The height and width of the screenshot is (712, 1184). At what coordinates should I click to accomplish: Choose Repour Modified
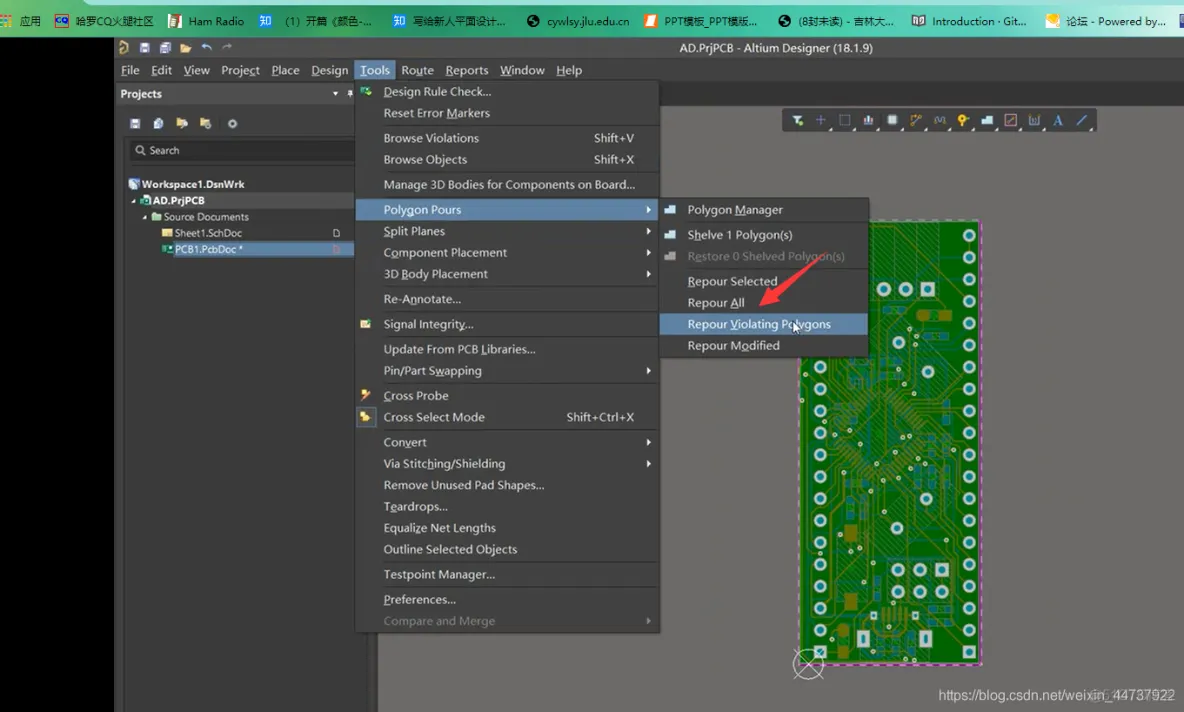763,346
